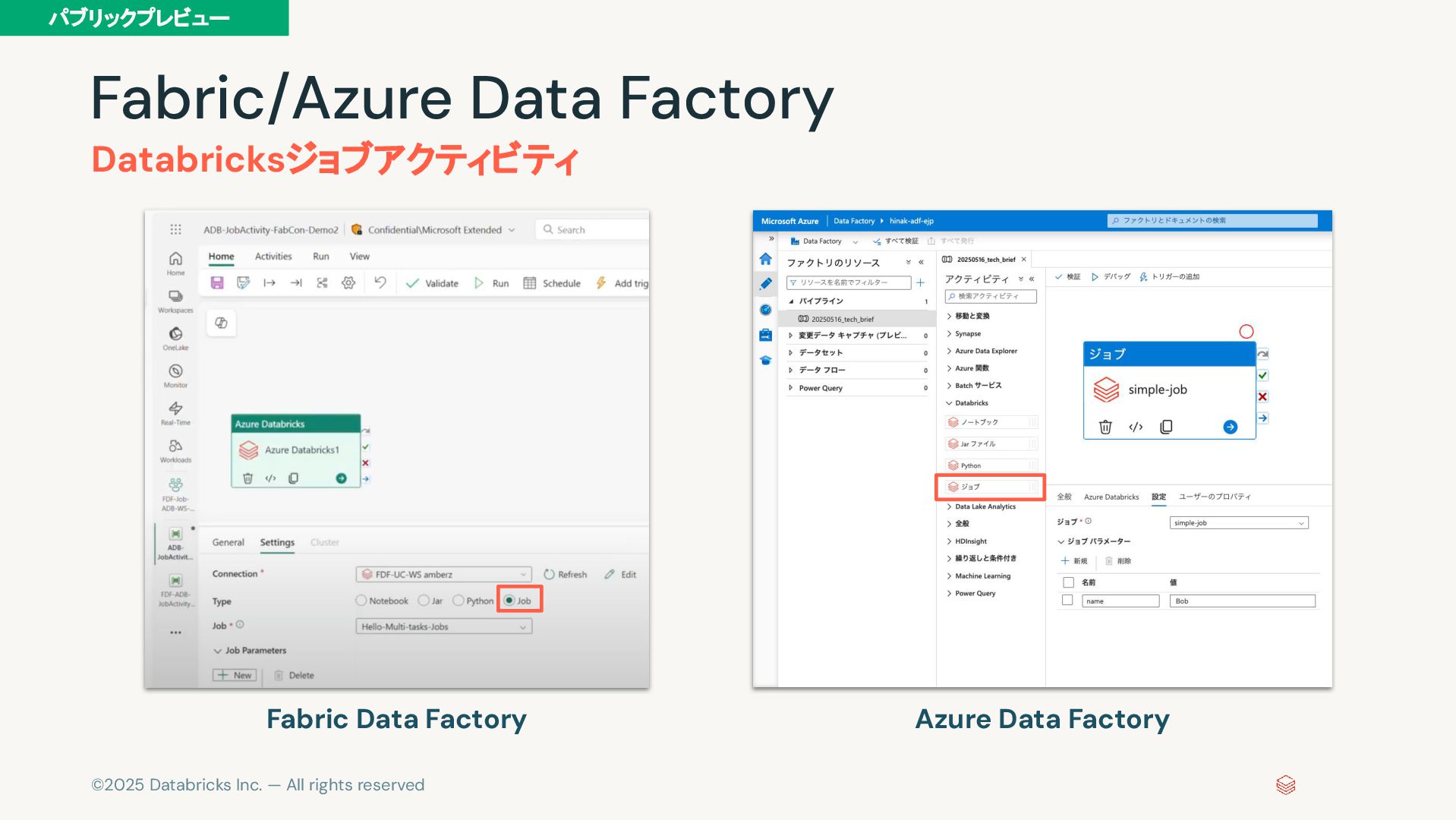Collapse the Job Parameters section in Fabric
This screenshot has height=820, width=1456.
[x=218, y=651]
